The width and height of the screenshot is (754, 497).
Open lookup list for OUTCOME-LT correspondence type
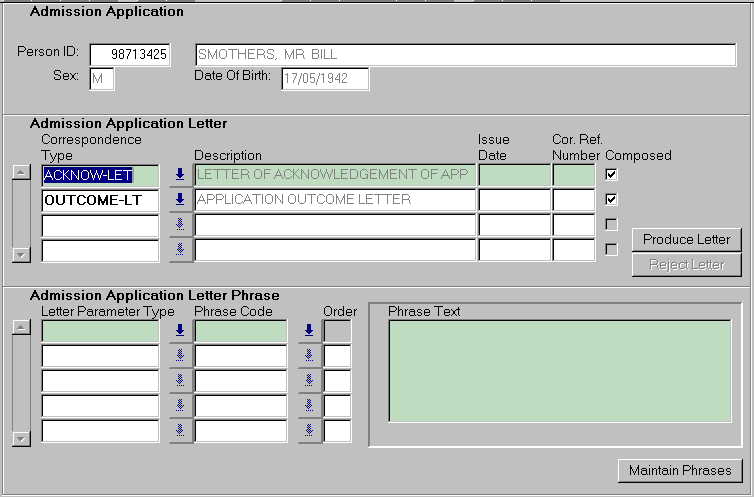click(x=180, y=200)
